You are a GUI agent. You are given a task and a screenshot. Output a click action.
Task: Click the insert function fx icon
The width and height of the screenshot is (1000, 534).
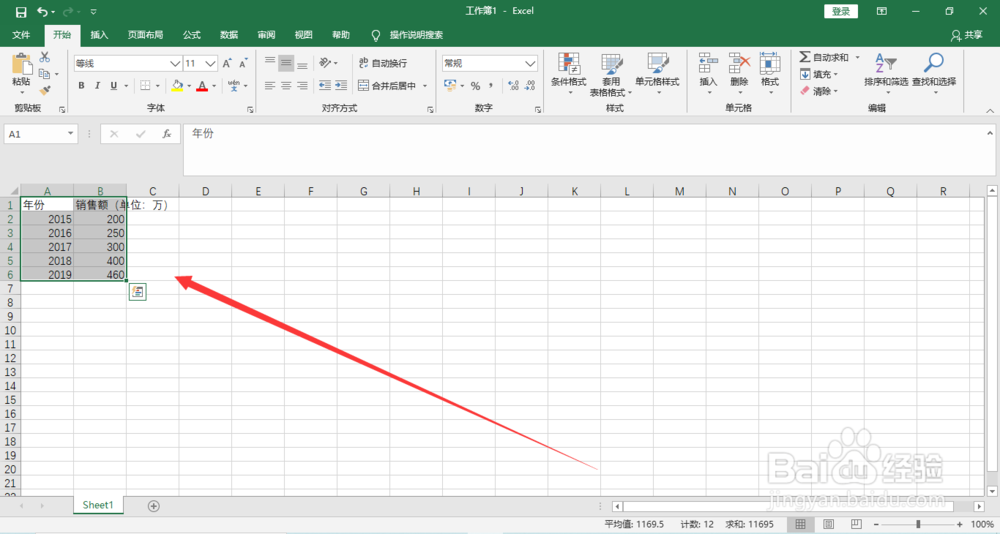tap(166, 134)
